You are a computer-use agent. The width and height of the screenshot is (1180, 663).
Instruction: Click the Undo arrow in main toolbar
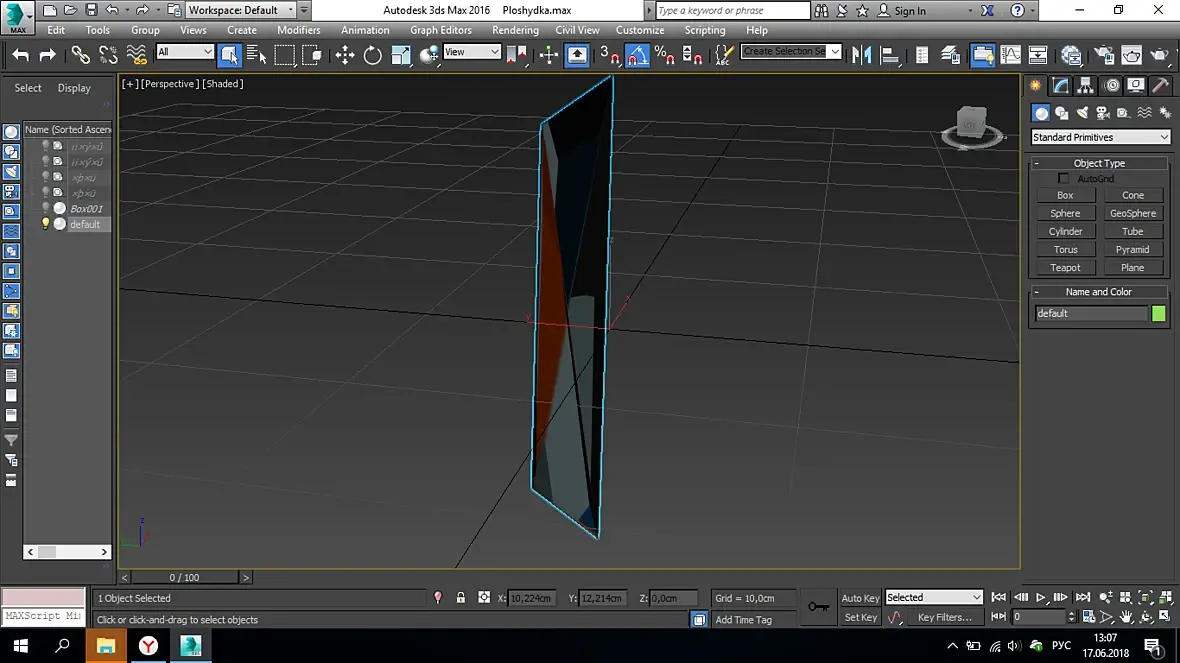tap(20, 55)
